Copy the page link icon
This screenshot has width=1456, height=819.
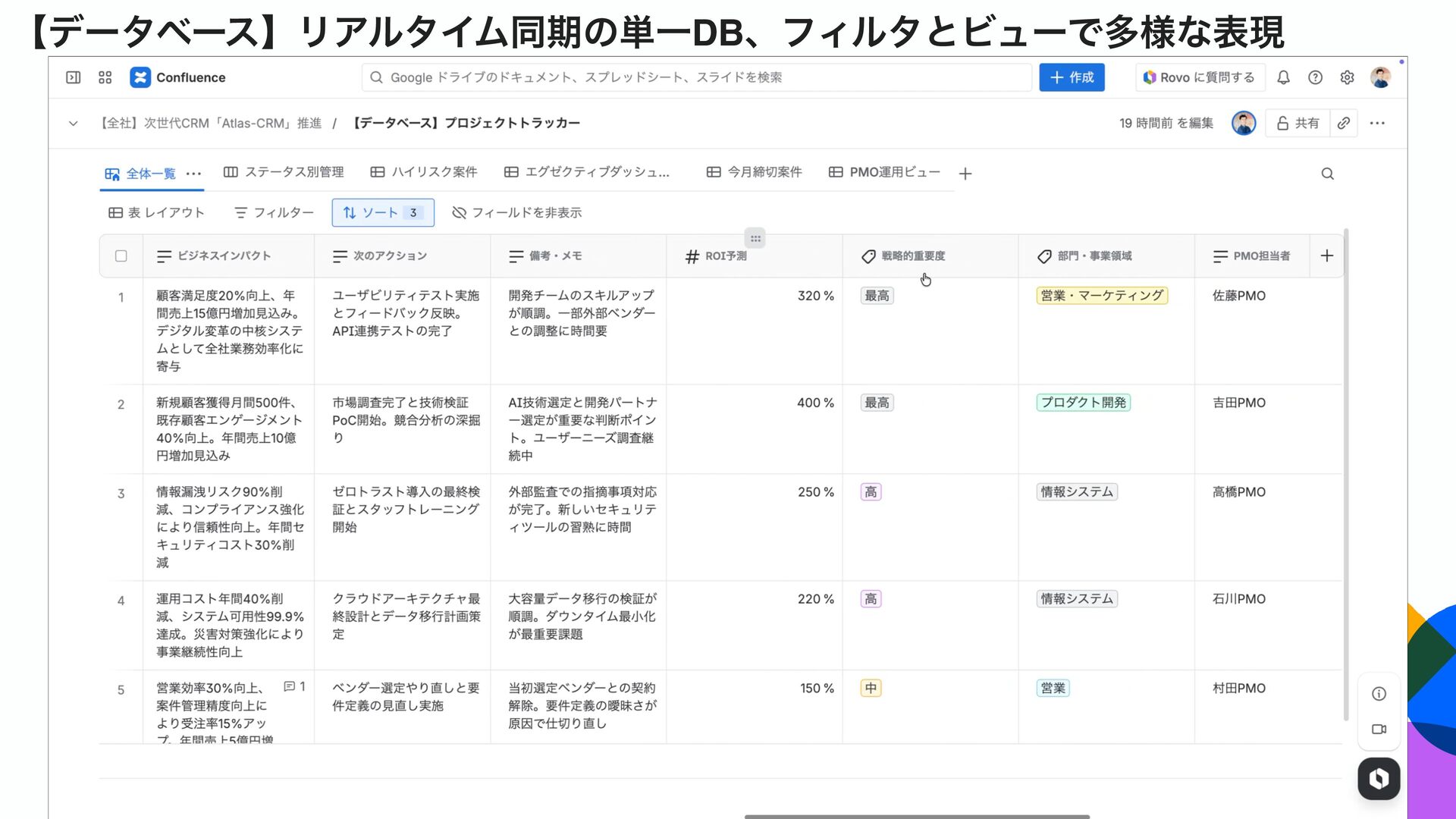[x=1343, y=123]
